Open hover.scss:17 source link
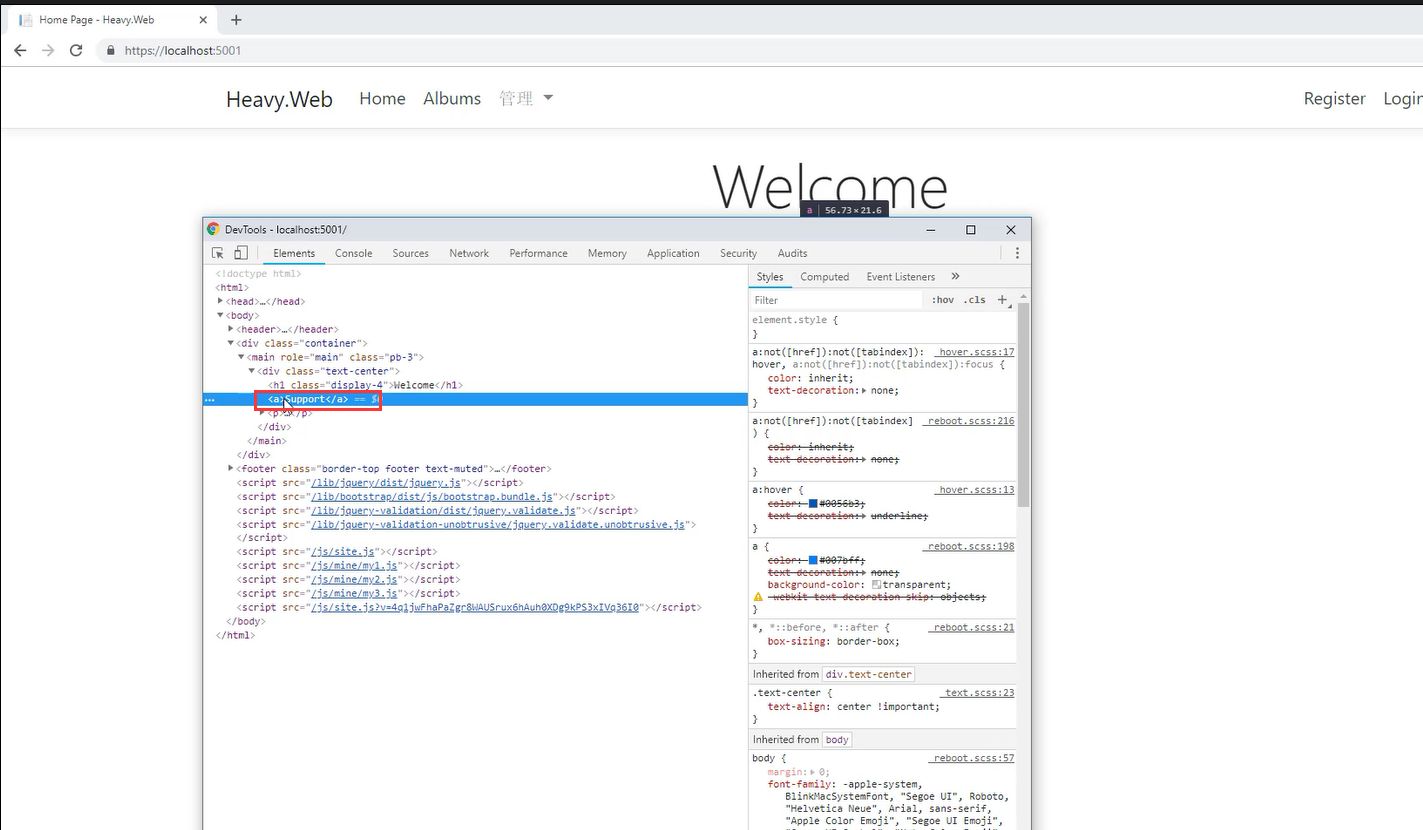This screenshot has width=1423, height=830. [975, 352]
